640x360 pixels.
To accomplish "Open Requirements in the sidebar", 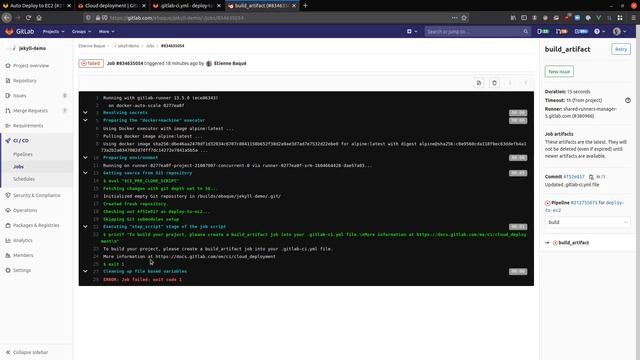I will (x=28, y=126).
